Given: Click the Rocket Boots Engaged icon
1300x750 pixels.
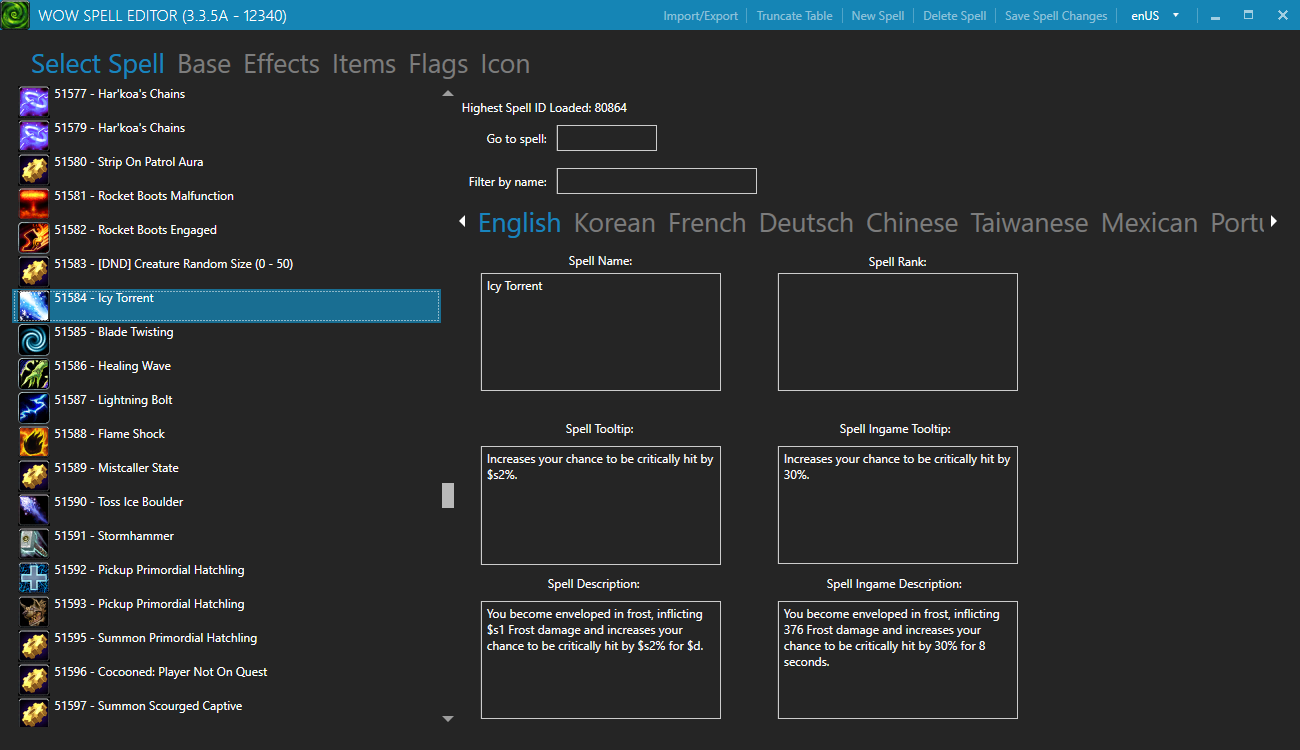Looking at the screenshot, I should point(34,237).
